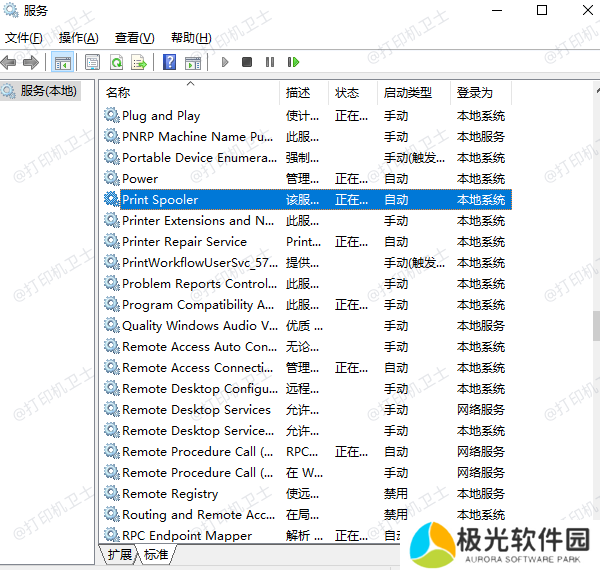Click gear icon beside Problem Reports Control

tap(112, 283)
